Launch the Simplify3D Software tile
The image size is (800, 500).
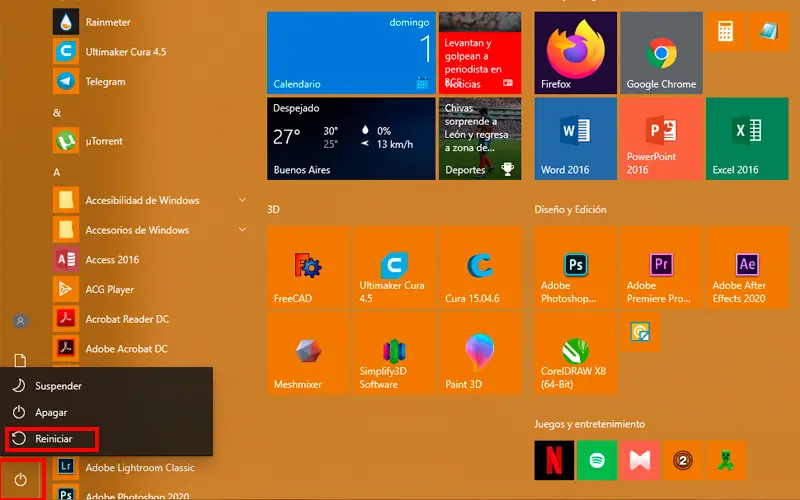point(394,353)
